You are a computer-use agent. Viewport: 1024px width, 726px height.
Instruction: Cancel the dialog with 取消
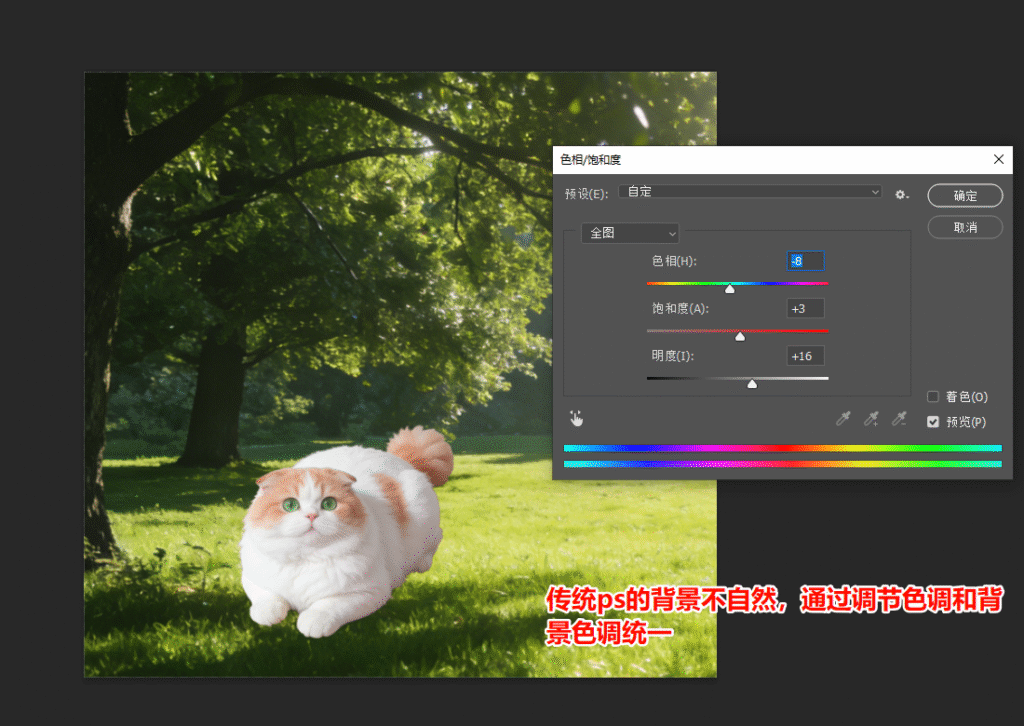(964, 227)
